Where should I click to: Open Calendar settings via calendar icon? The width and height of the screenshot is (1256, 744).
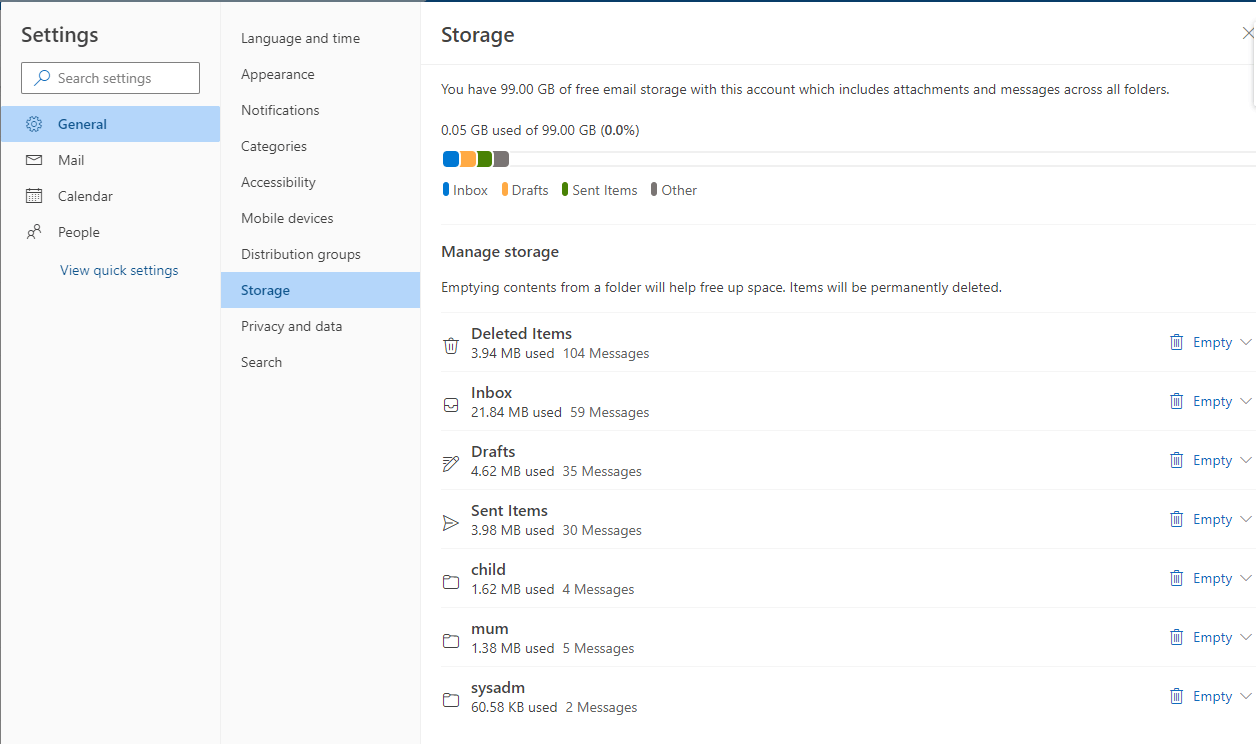32,196
